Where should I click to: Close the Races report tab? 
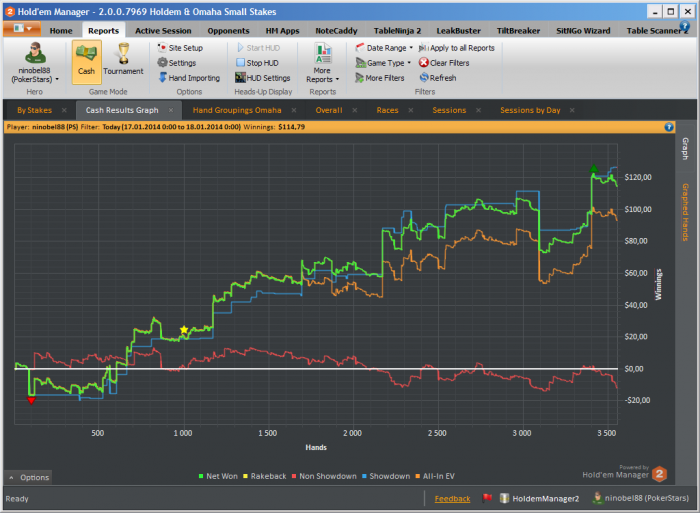coord(411,110)
